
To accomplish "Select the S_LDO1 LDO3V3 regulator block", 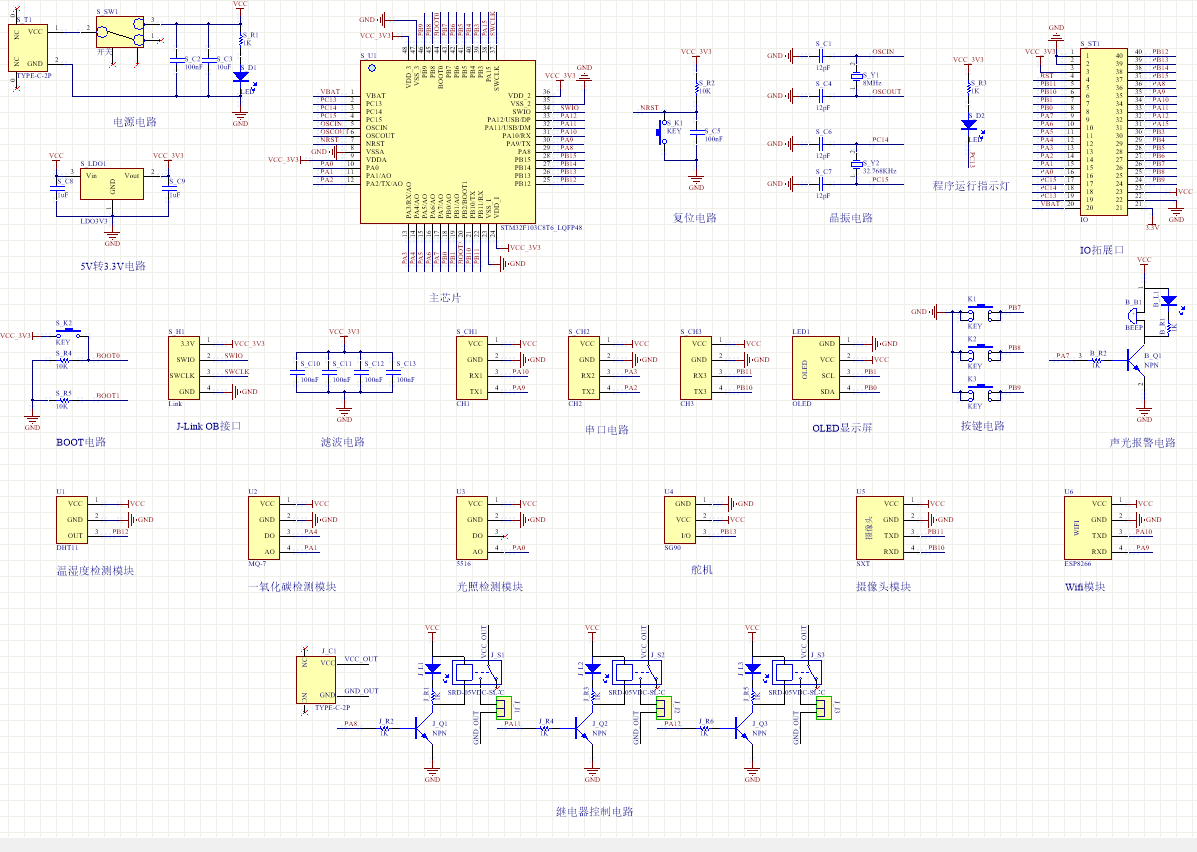I will [x=112, y=184].
